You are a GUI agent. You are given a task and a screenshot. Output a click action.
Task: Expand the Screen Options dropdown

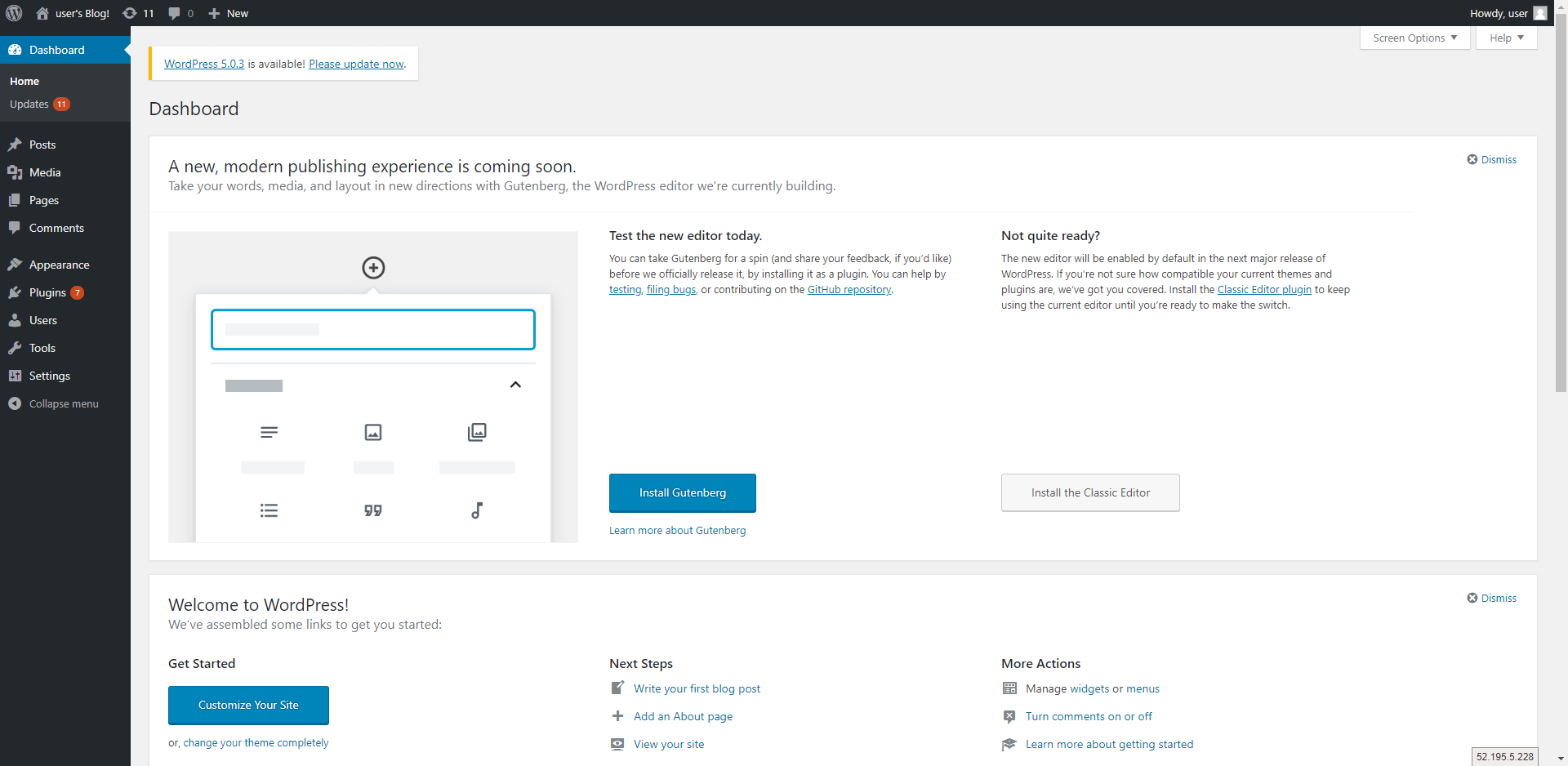[x=1414, y=38]
